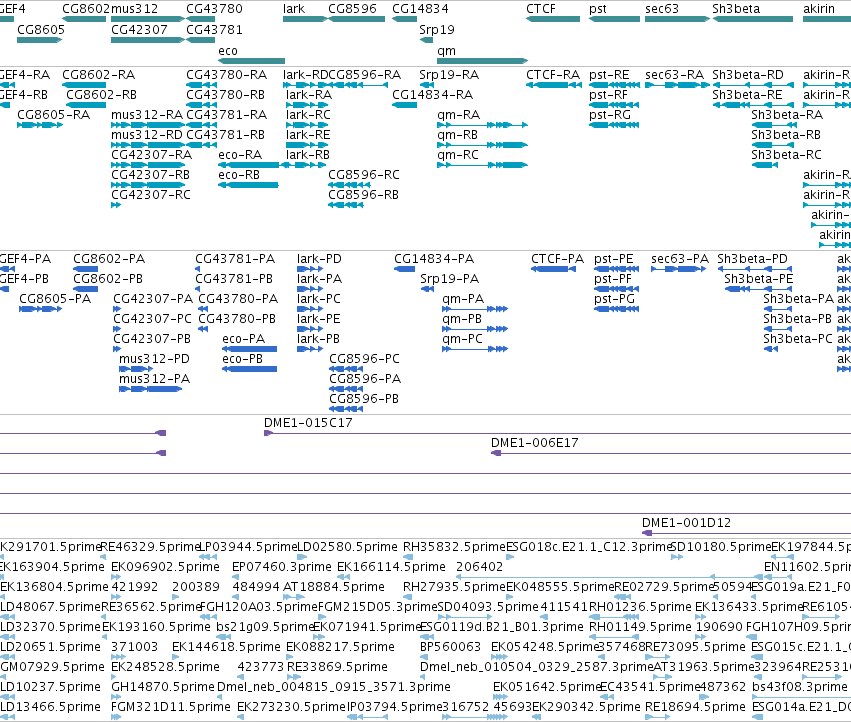Select transcript mus312-RD
The width and height of the screenshot is (851, 722).
148,145
